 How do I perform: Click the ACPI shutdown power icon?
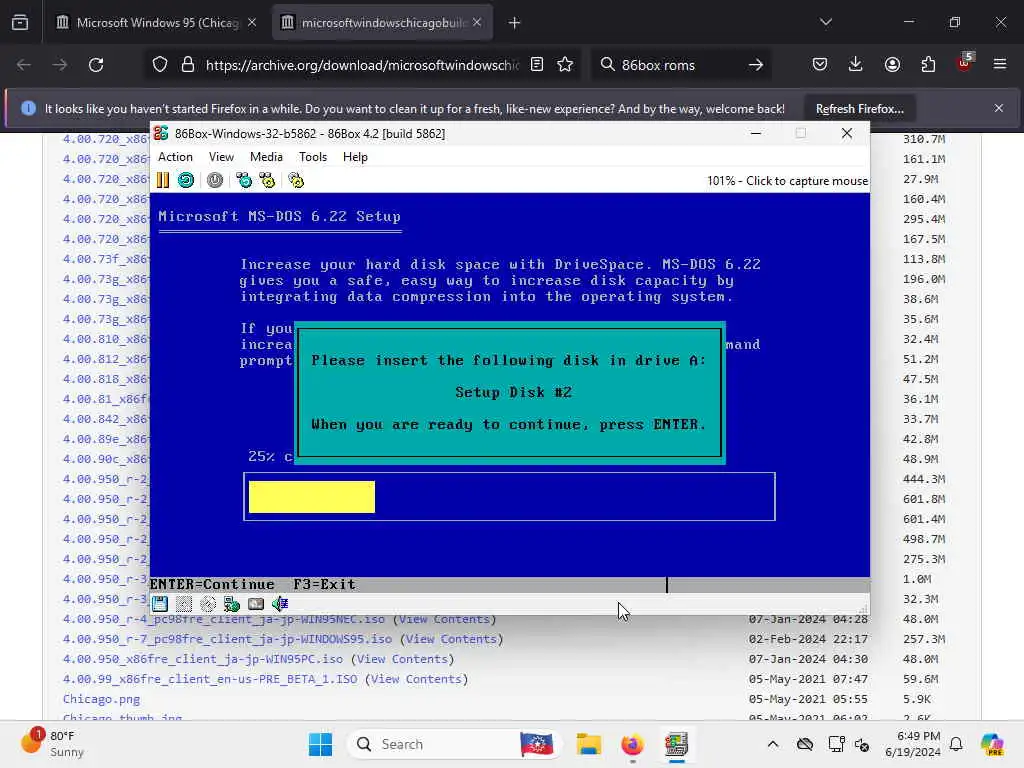[215, 180]
